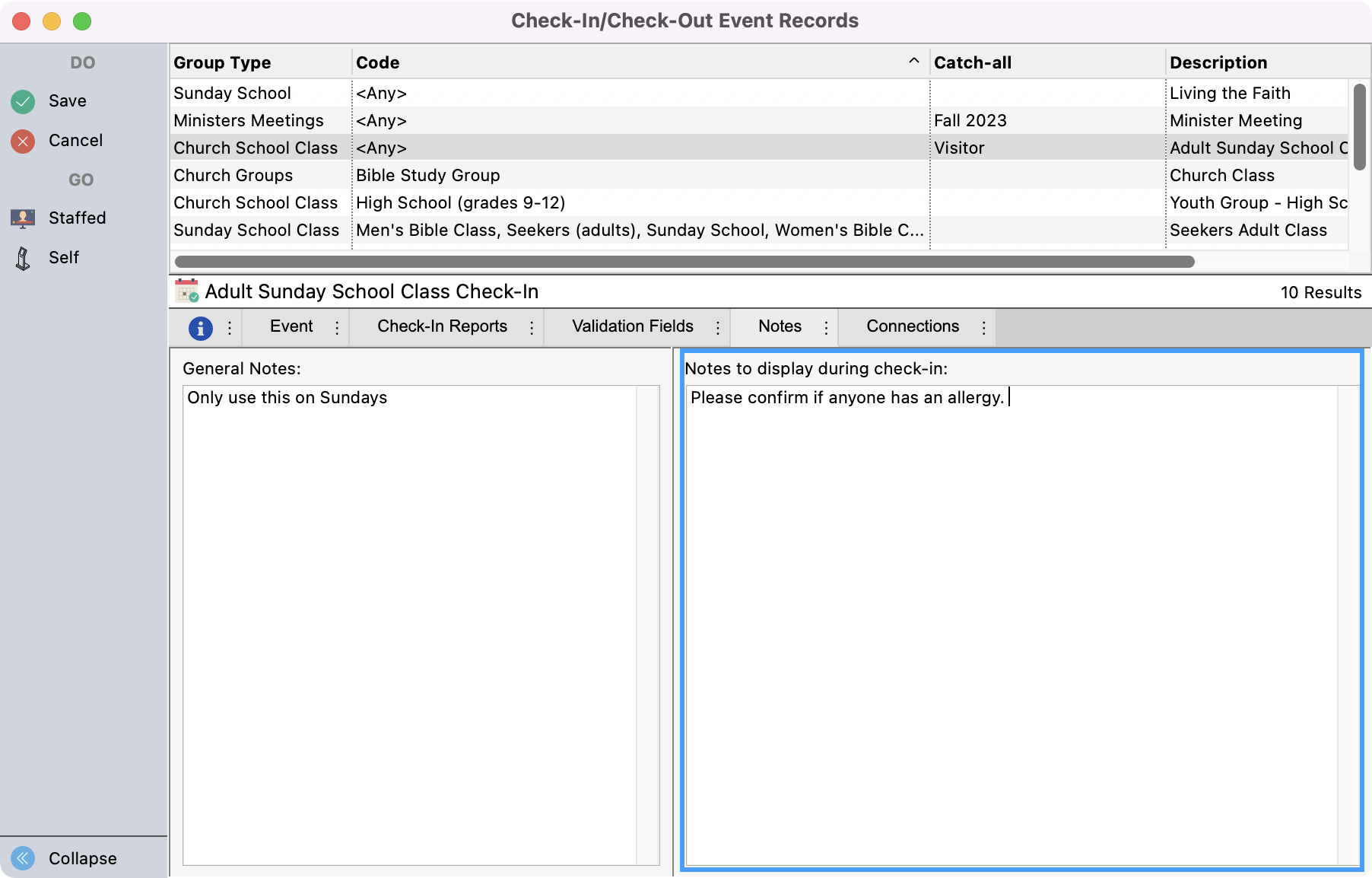This screenshot has width=1372, height=878.
Task: Click the red Cancel X icon
Action: [22, 140]
